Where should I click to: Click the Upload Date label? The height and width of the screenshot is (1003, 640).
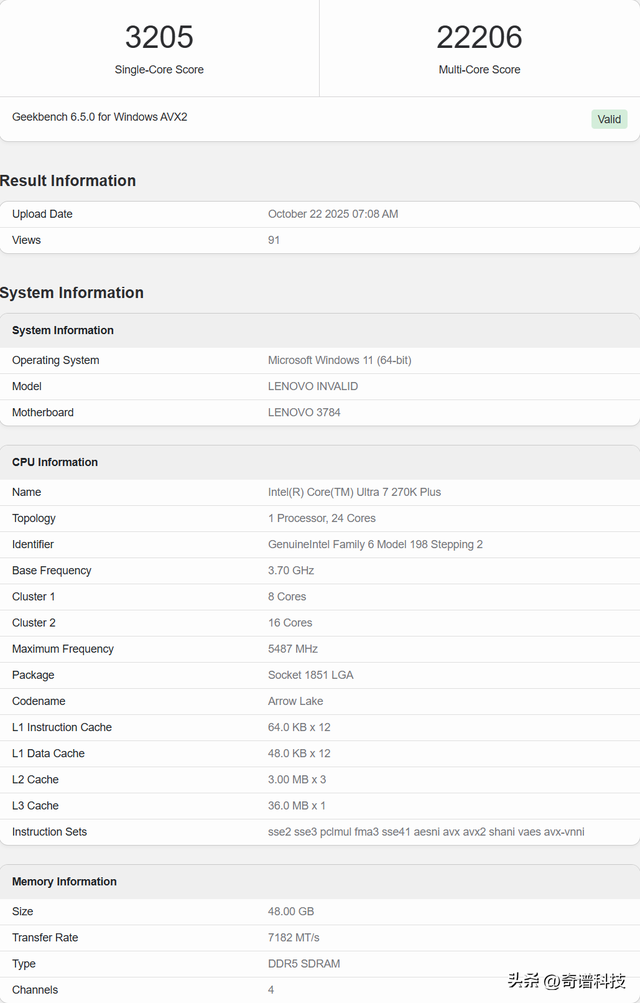tap(42, 214)
